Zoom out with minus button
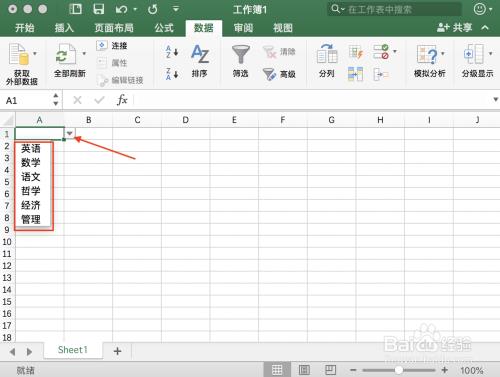Viewport: 500px width, 377px height. coord(354,370)
